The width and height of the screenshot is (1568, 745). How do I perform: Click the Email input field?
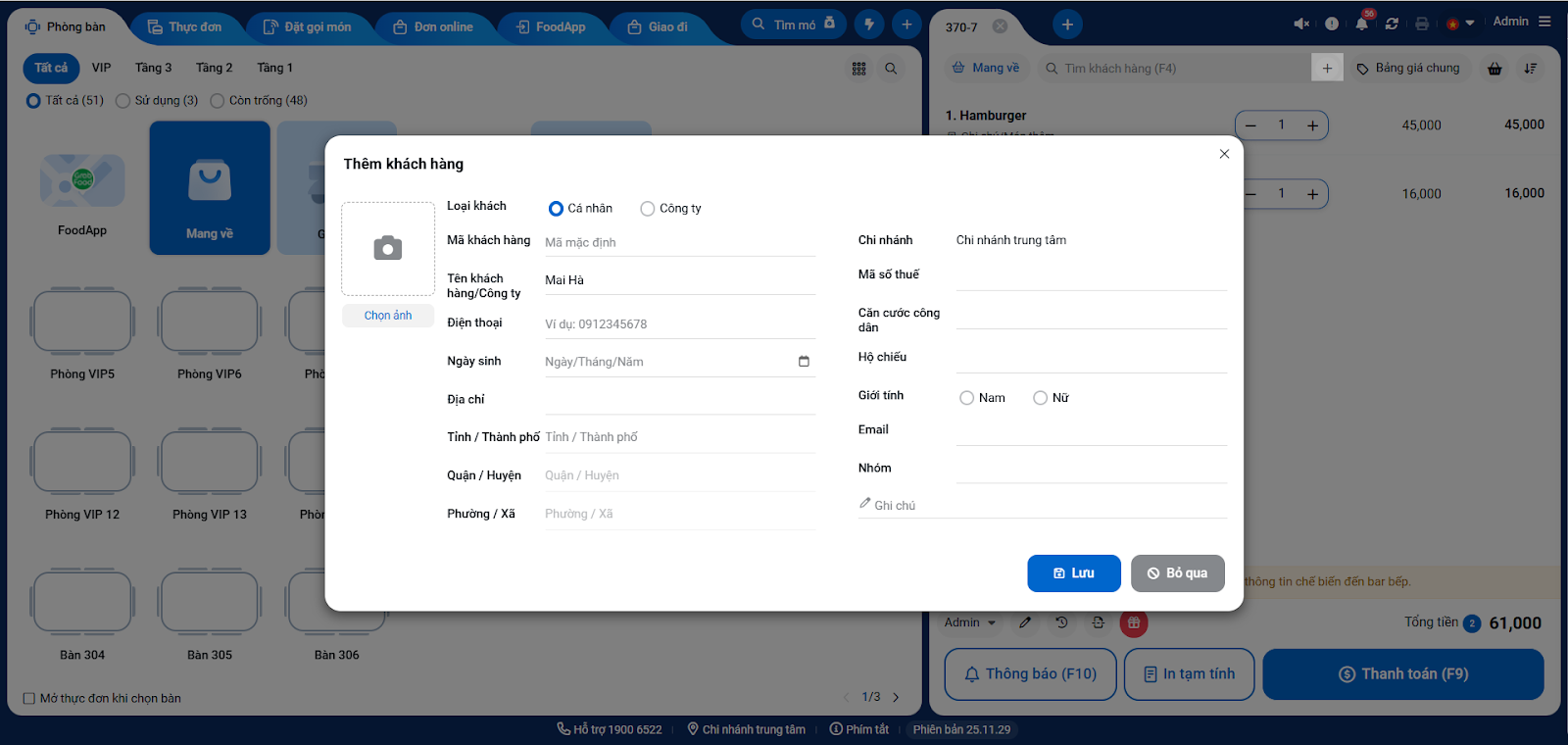click(1092, 430)
